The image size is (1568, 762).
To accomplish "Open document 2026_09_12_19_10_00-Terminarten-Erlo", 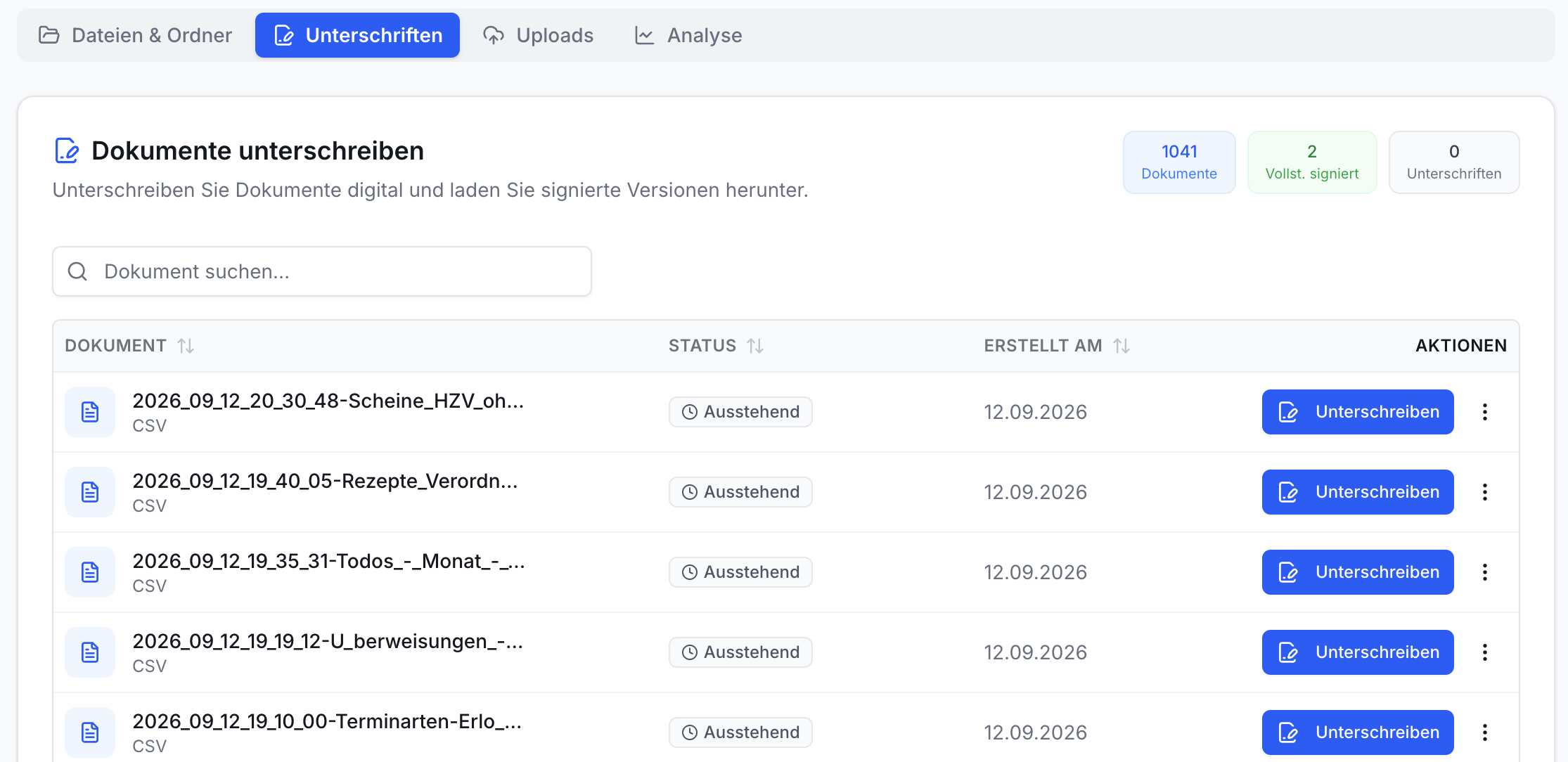I will pos(328,721).
